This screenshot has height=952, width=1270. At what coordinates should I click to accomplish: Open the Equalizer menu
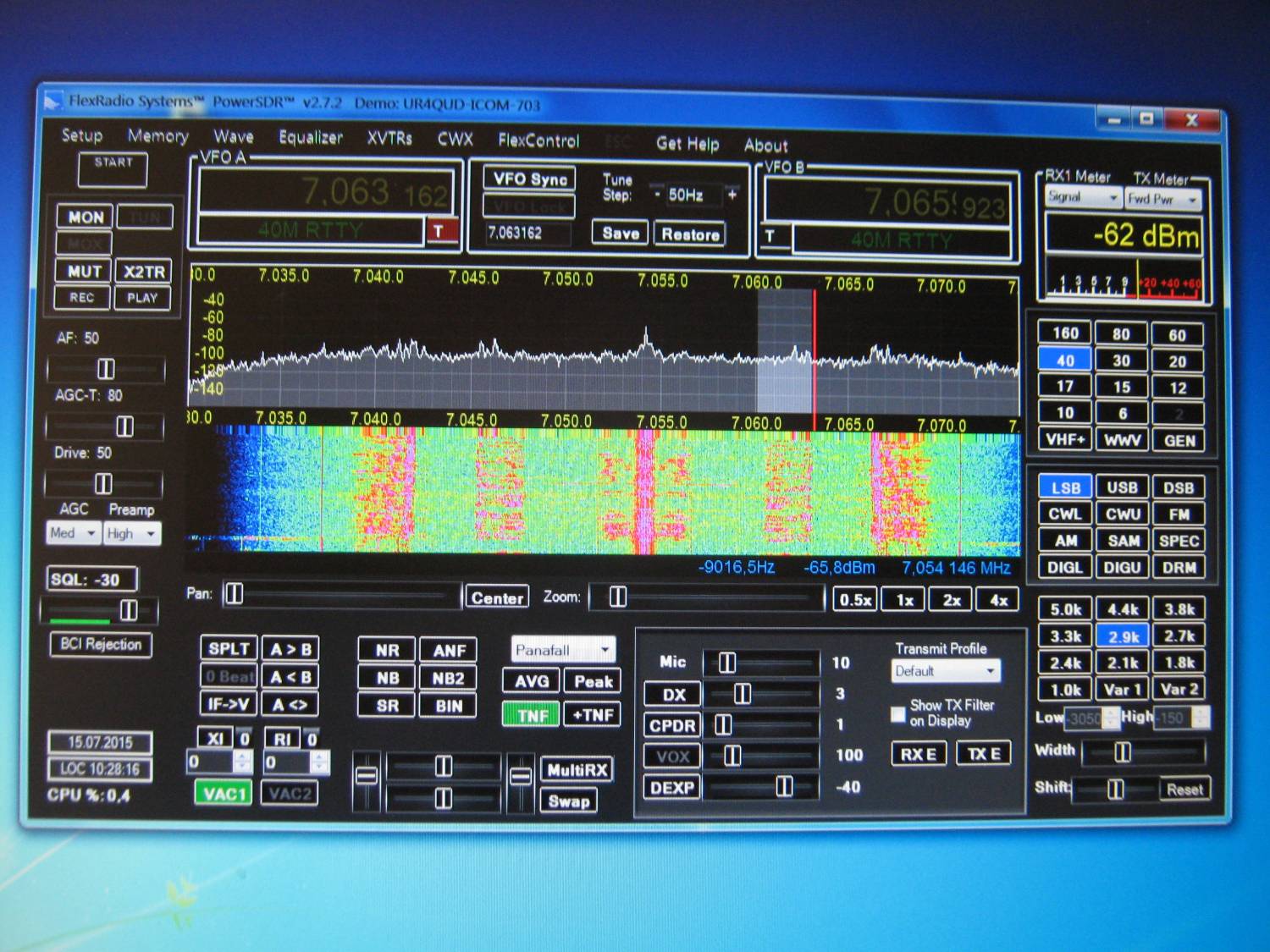pyautogui.click(x=310, y=137)
